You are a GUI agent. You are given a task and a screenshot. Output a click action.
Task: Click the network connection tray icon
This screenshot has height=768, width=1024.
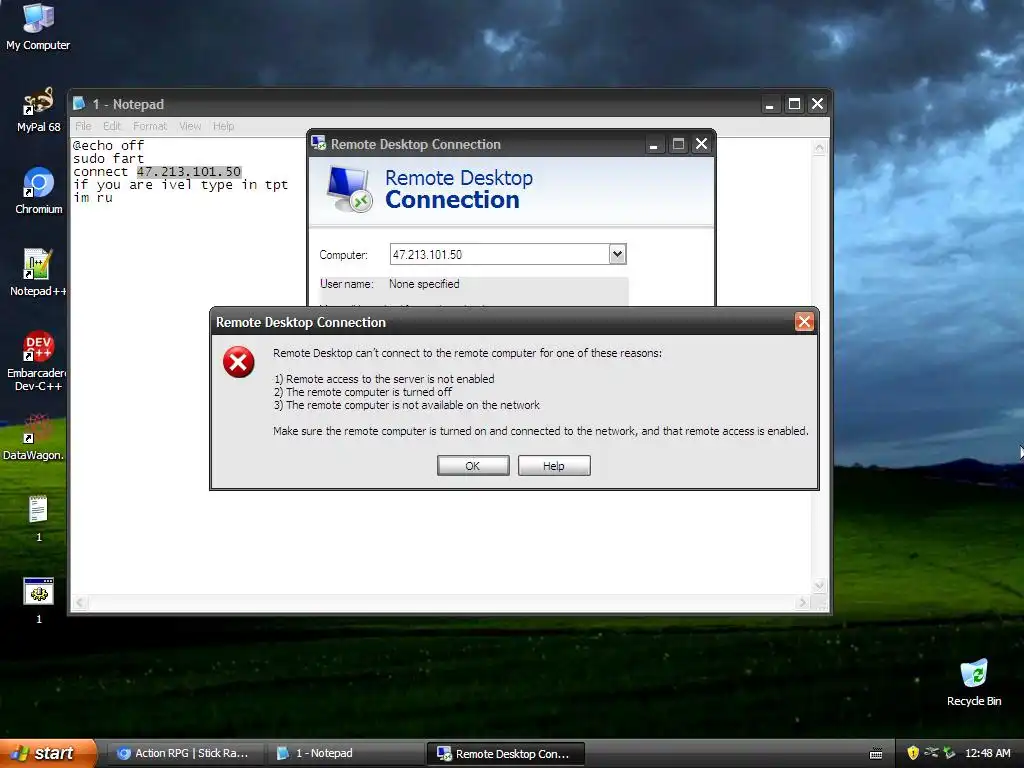point(931,753)
